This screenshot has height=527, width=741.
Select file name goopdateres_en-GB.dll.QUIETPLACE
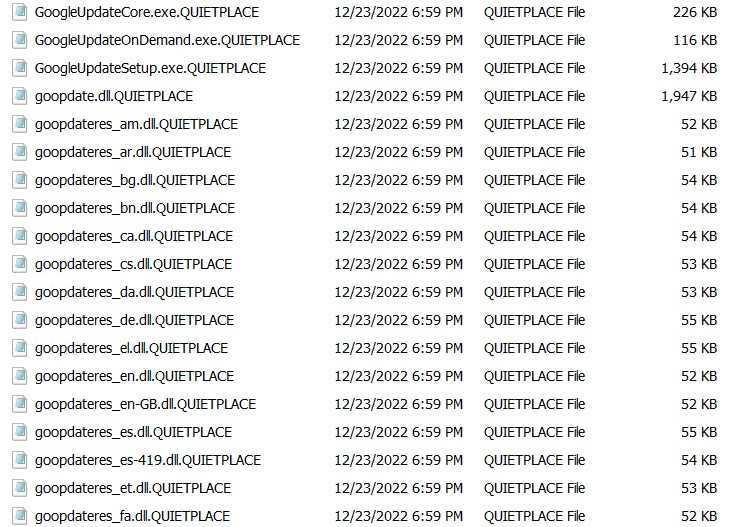coord(145,404)
